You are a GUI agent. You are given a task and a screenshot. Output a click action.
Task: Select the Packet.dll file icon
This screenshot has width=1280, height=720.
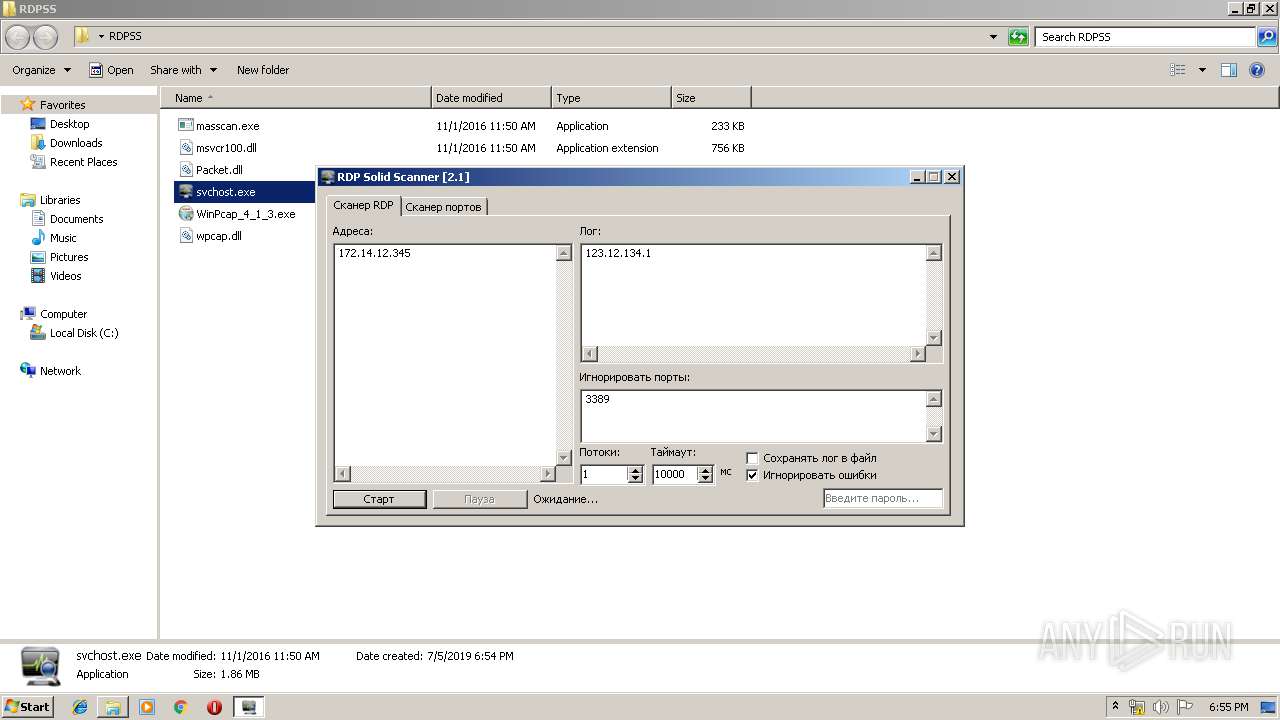186,170
